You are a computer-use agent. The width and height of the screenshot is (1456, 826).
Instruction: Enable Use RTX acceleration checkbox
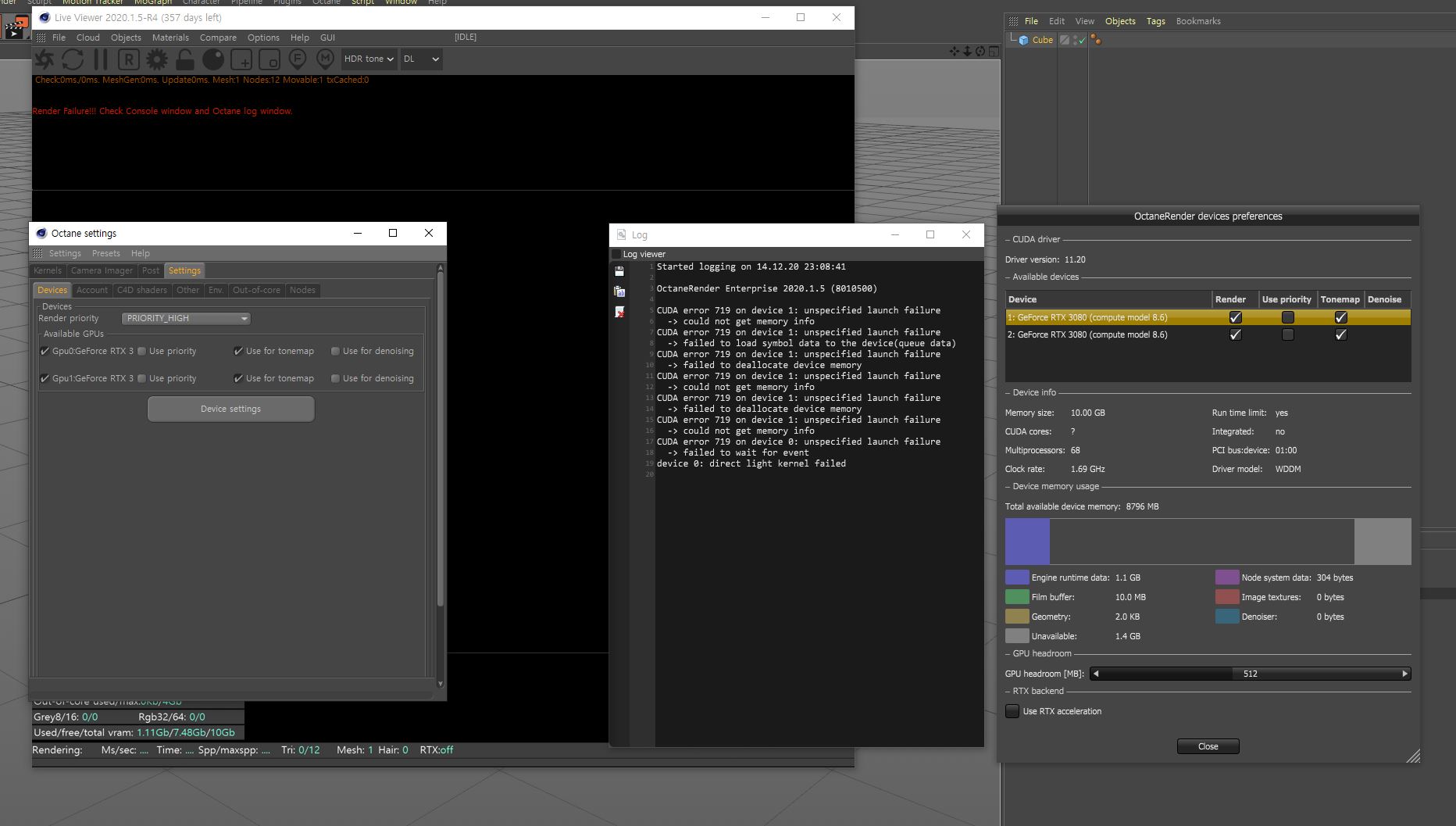[x=1012, y=711]
